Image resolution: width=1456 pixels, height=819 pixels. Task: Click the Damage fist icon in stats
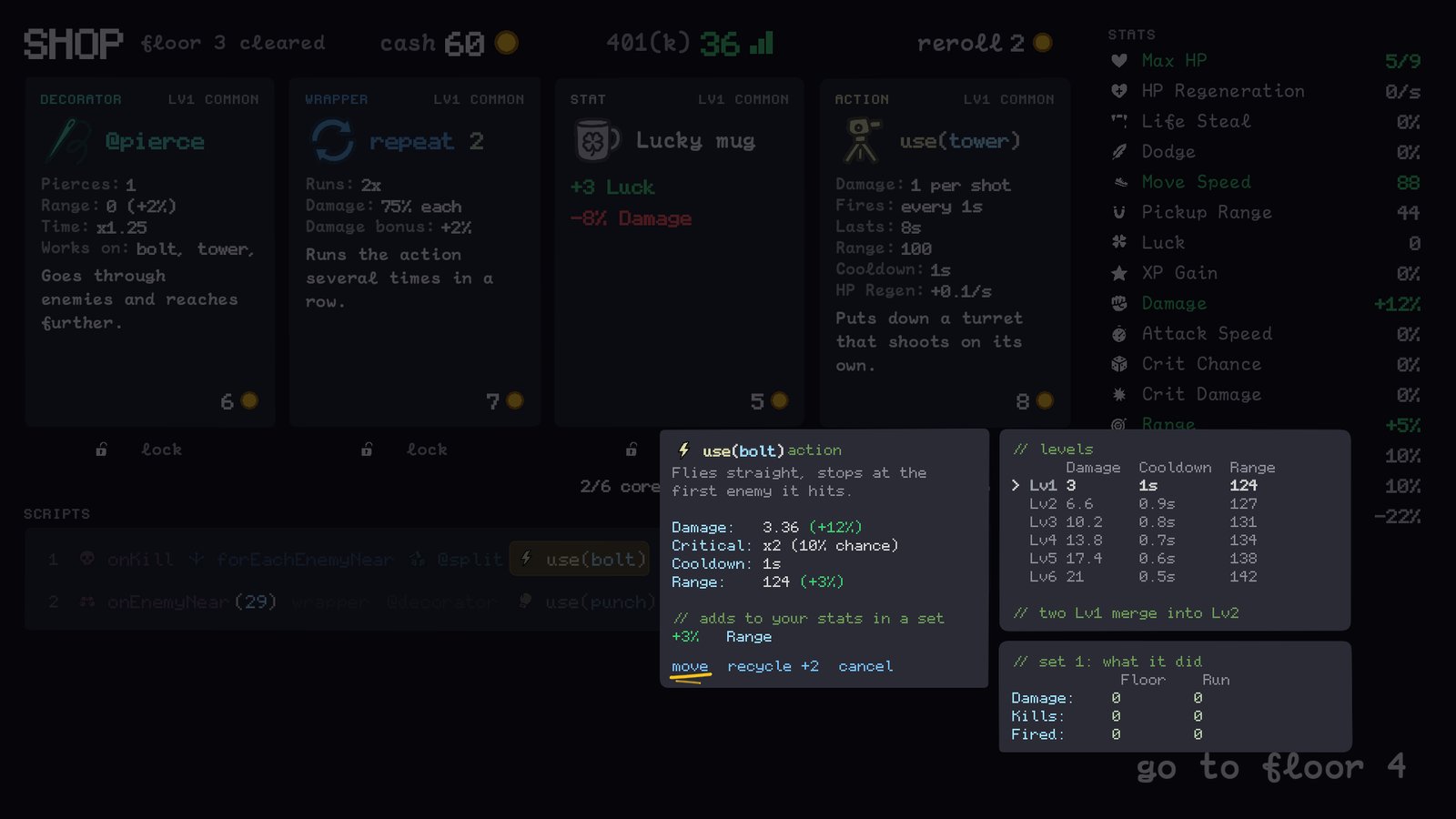[1119, 304]
